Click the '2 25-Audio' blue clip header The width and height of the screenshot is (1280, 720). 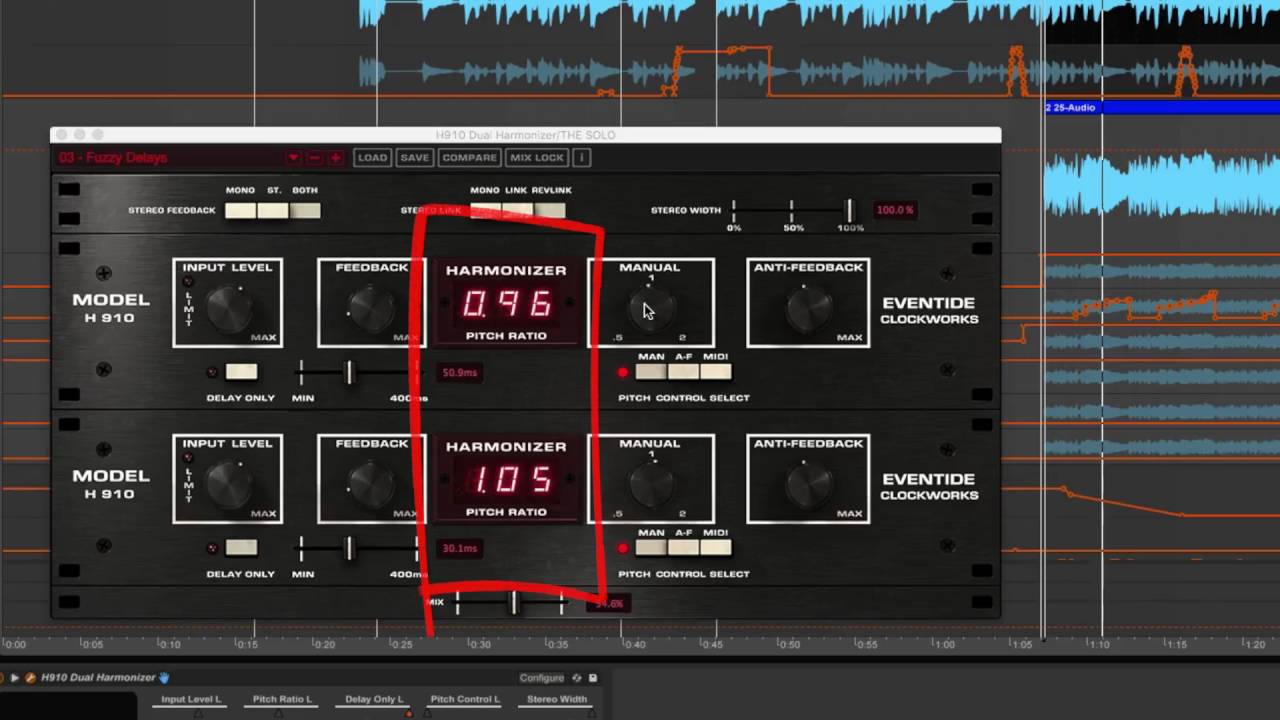pyautogui.click(x=1162, y=107)
